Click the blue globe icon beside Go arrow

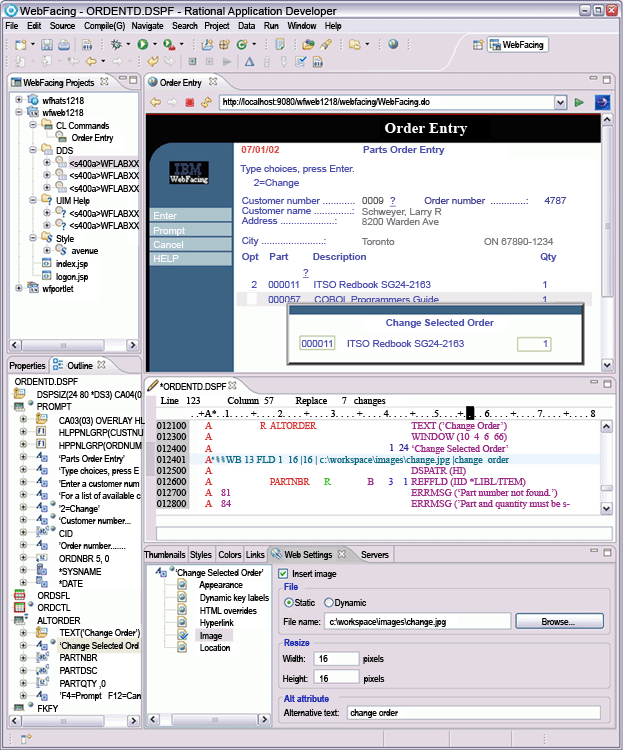[602, 102]
